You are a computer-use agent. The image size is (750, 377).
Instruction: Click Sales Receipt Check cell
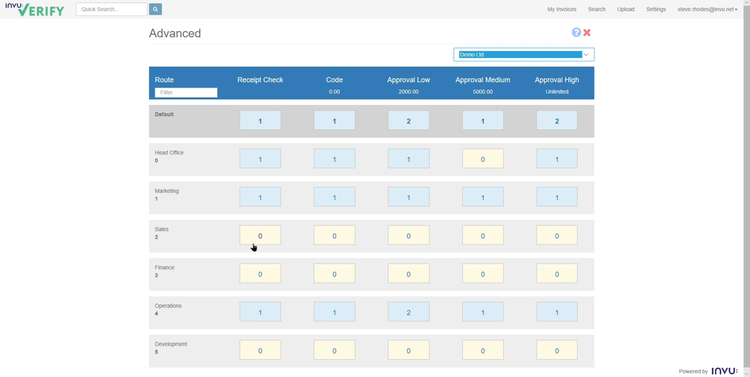[260, 235]
